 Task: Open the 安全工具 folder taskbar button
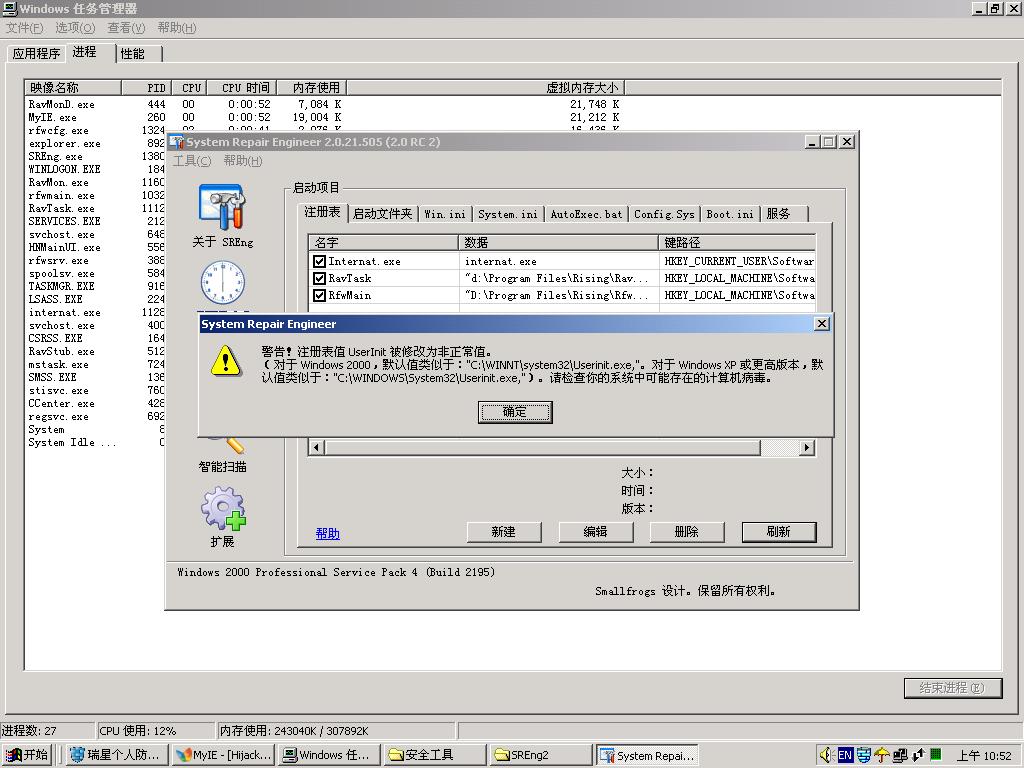coord(436,755)
